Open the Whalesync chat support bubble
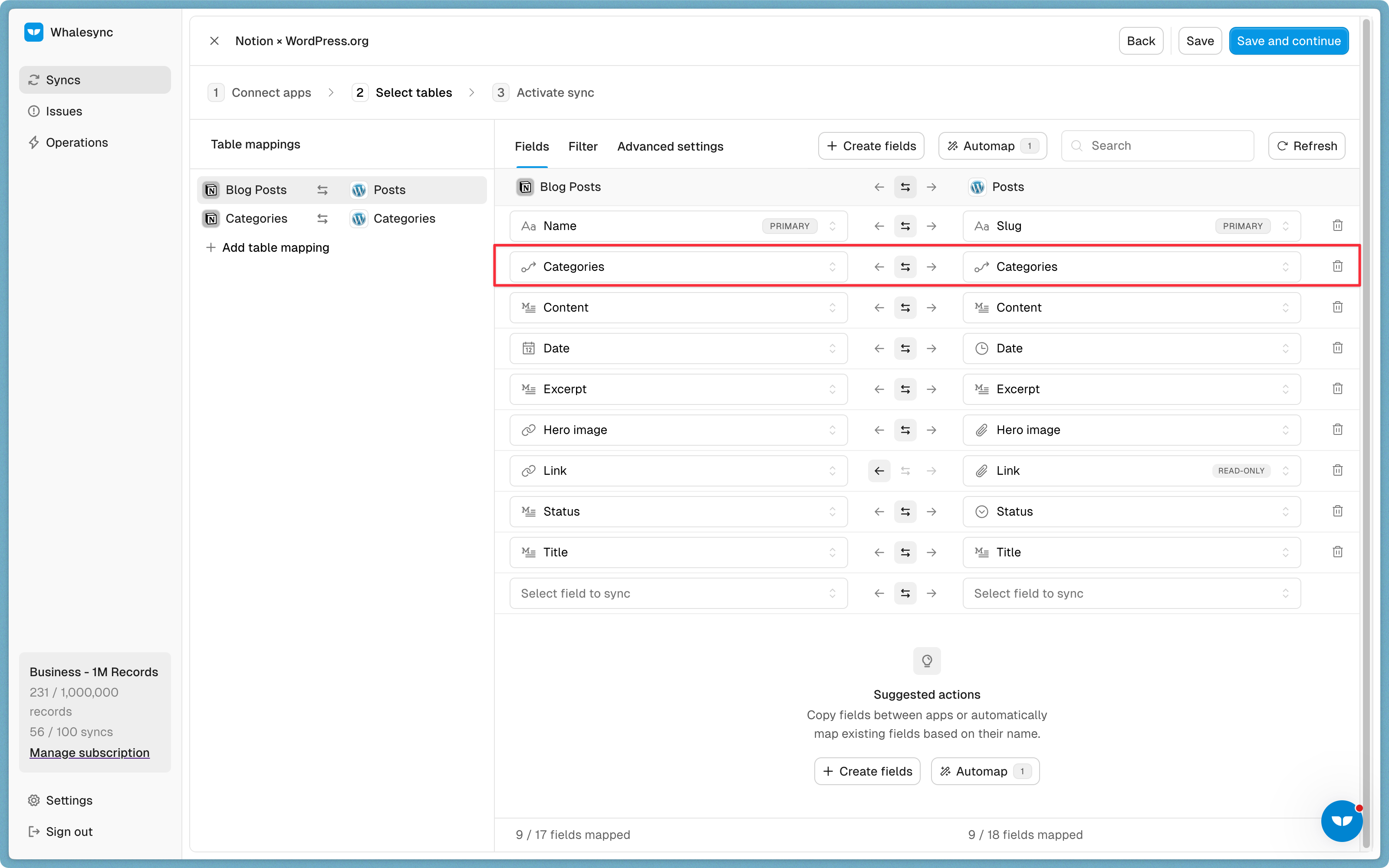The image size is (1389, 868). click(x=1341, y=820)
